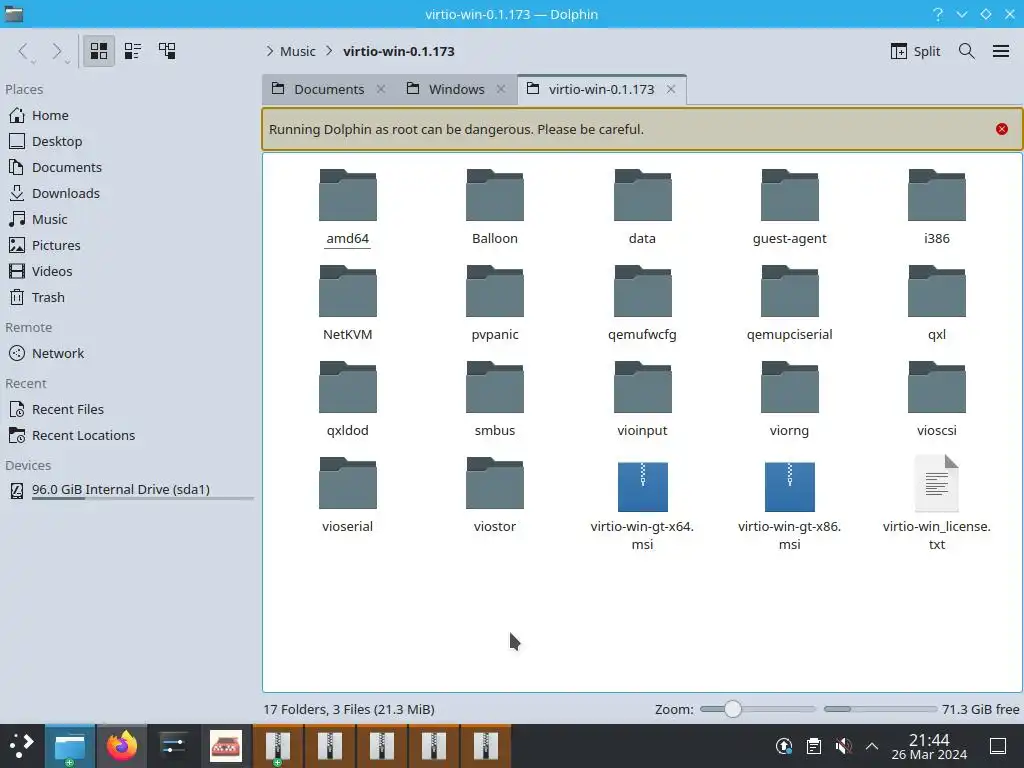Select virtio-win_license.txt file
The width and height of the screenshot is (1024, 768).
coord(936,504)
